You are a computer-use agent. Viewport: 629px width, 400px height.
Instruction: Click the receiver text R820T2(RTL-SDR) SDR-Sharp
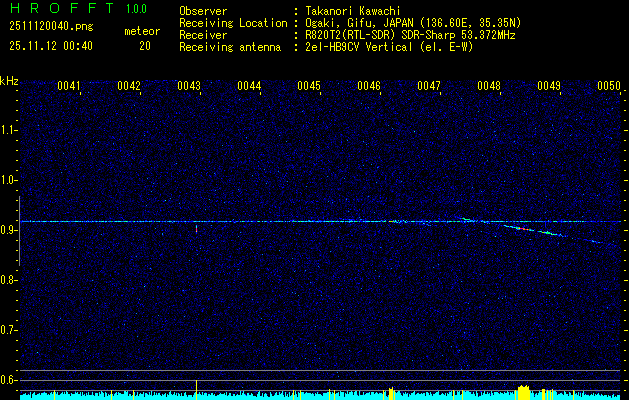[x=380, y=35]
